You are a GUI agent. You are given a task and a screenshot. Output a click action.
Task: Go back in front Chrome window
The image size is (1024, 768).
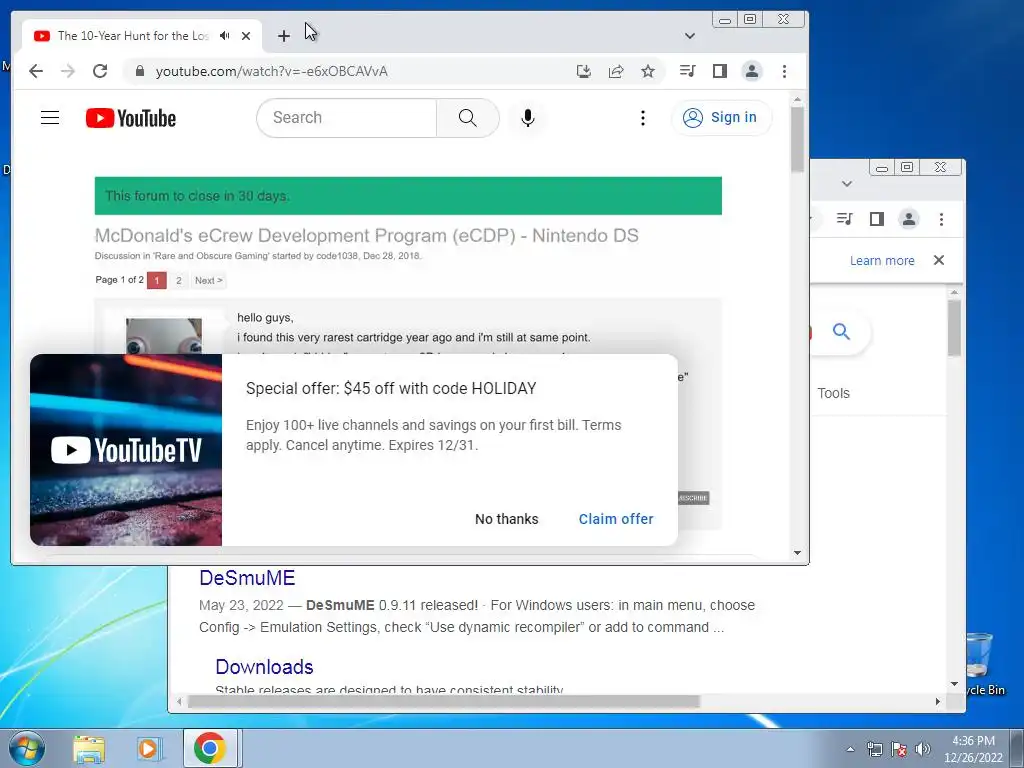click(36, 71)
